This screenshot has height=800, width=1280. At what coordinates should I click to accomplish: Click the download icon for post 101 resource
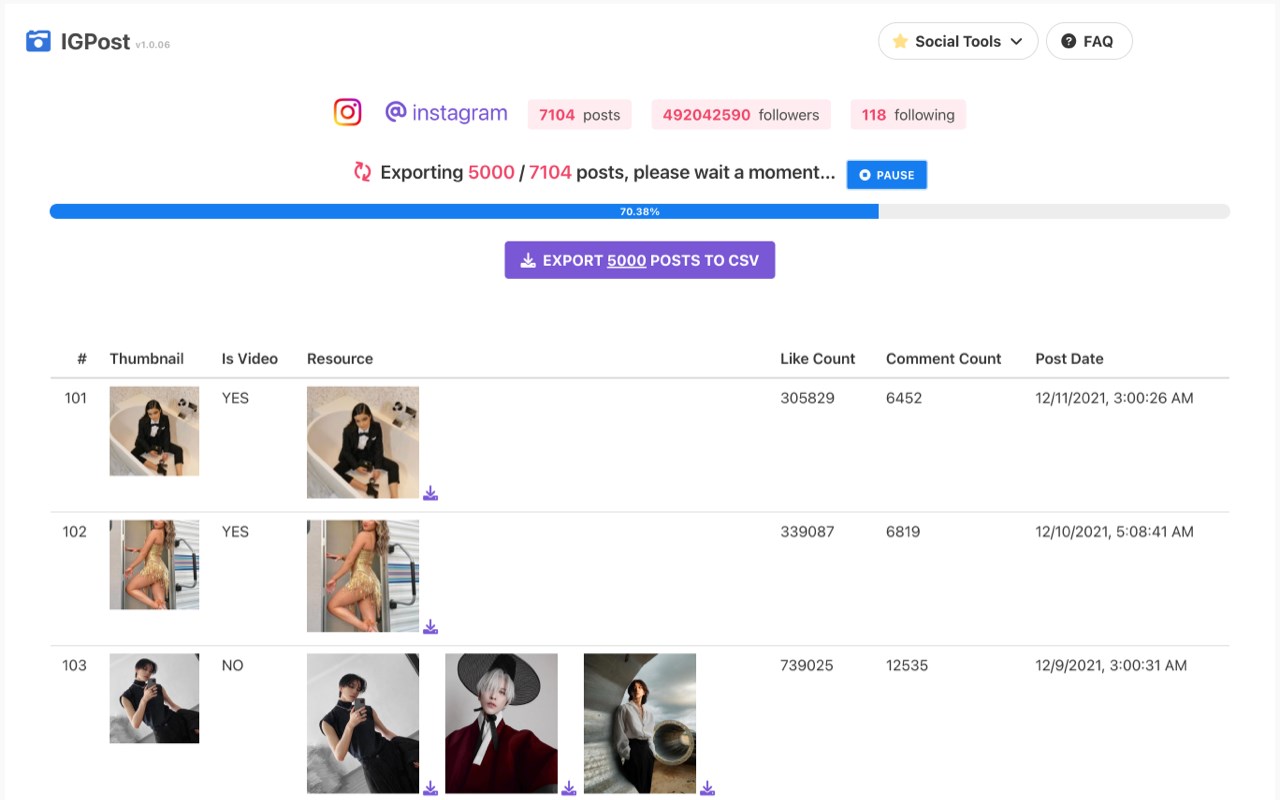point(430,493)
